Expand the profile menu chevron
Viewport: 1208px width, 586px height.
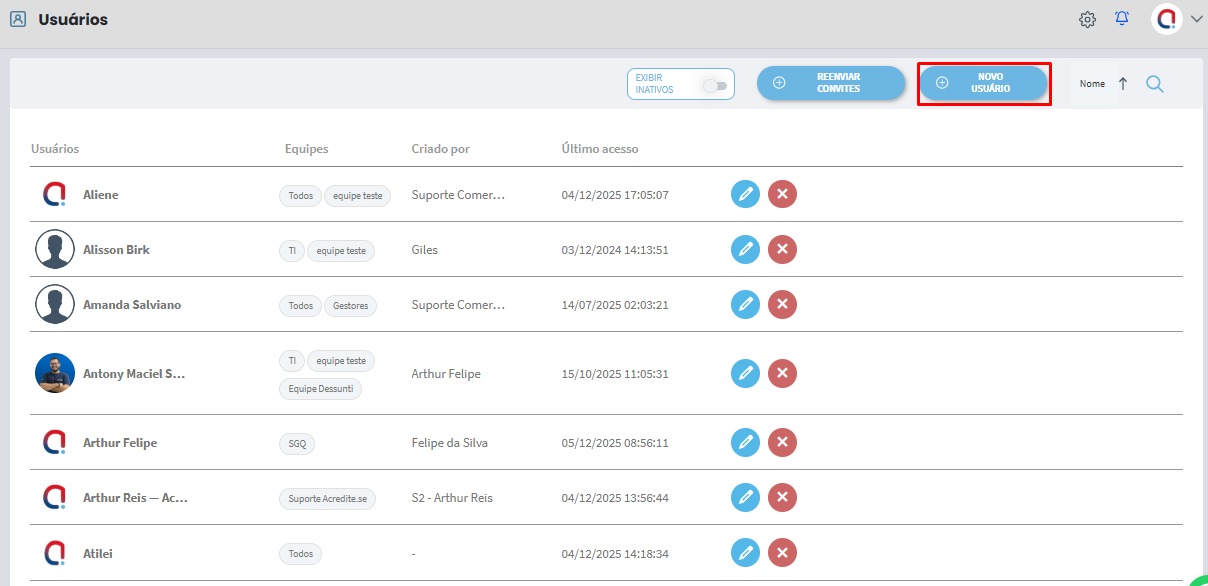[1197, 19]
